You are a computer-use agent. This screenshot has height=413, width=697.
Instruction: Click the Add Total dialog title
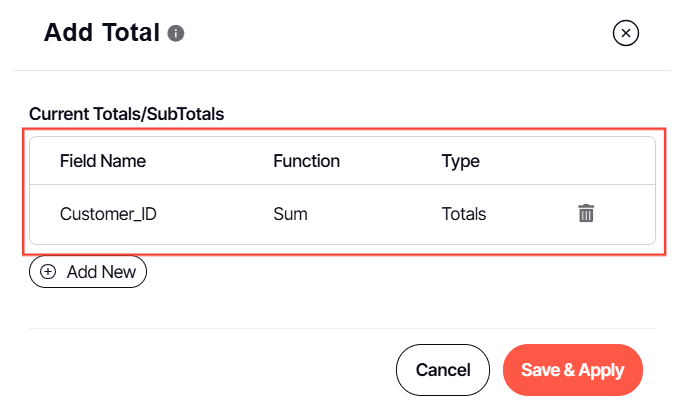tap(102, 34)
